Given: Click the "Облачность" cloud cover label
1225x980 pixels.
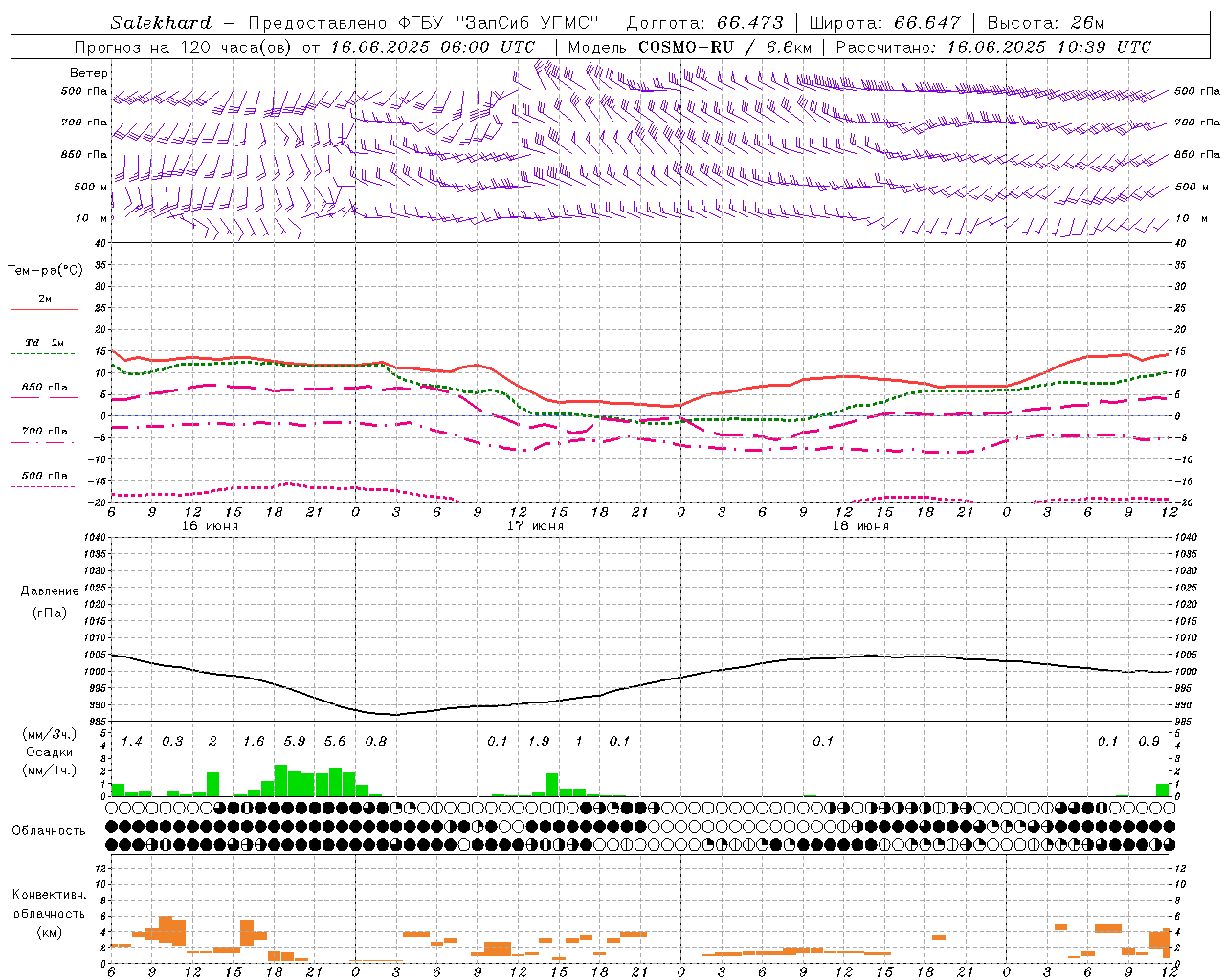Looking at the screenshot, I should tap(49, 831).
